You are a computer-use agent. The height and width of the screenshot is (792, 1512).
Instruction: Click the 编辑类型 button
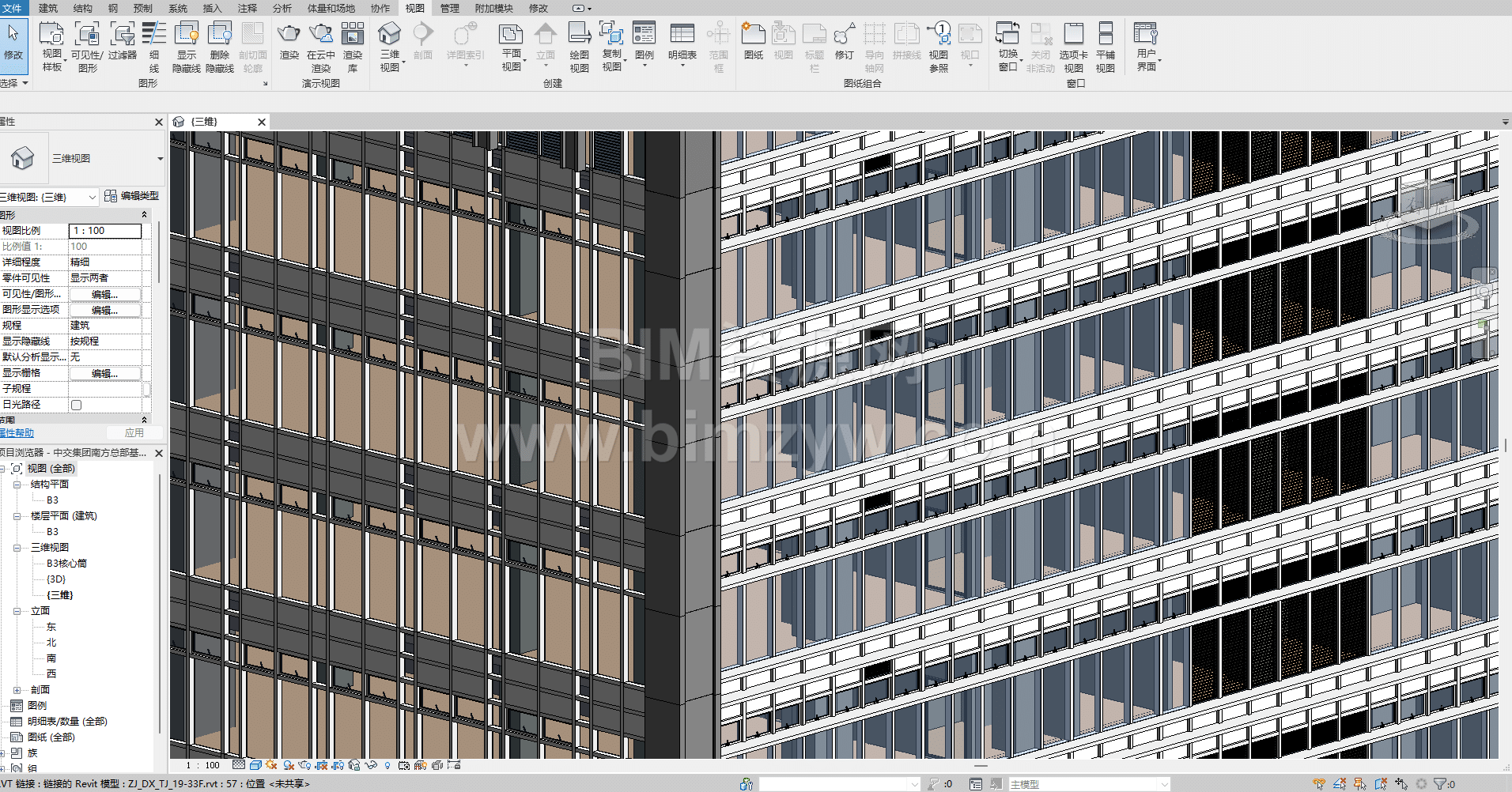132,196
